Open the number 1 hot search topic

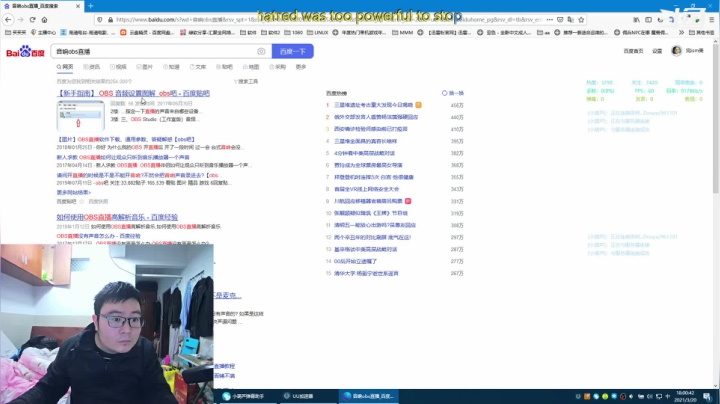[x=373, y=105]
